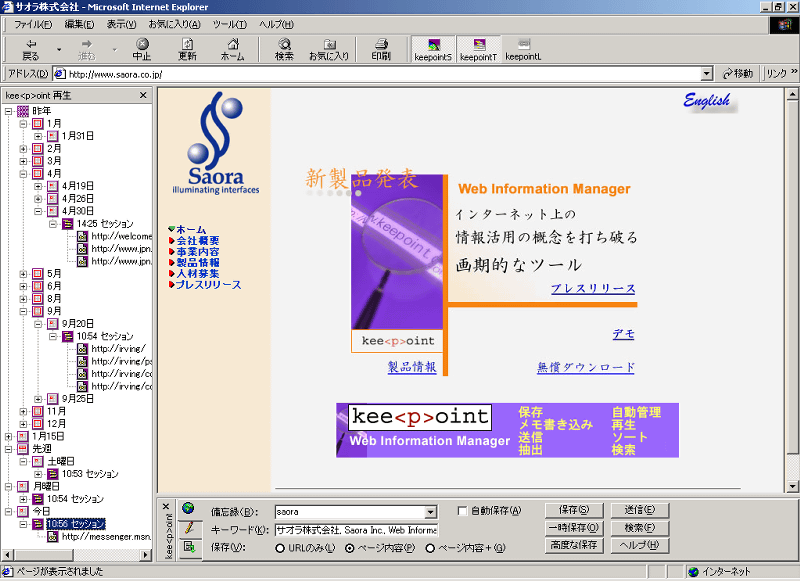Click the tree panel horizontal scrollbar
Image resolution: width=800 pixels, height=581 pixels.
tap(77, 555)
